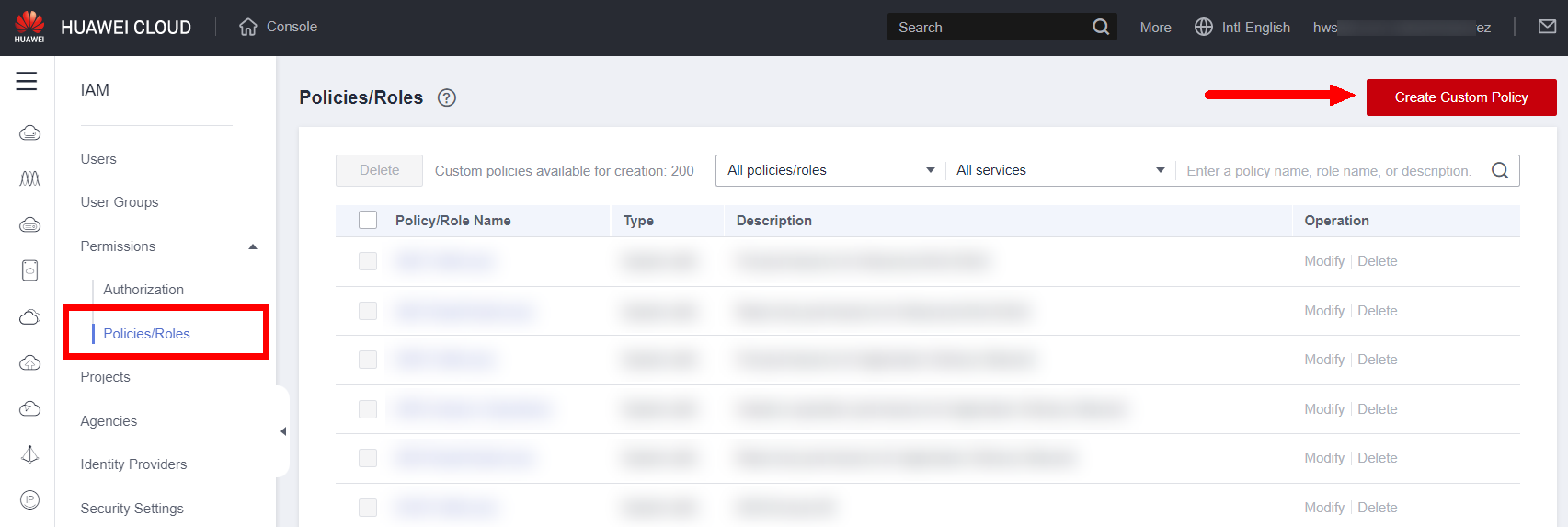The width and height of the screenshot is (1568, 527).
Task: Collapse the Permissions menu section
Action: click(253, 246)
